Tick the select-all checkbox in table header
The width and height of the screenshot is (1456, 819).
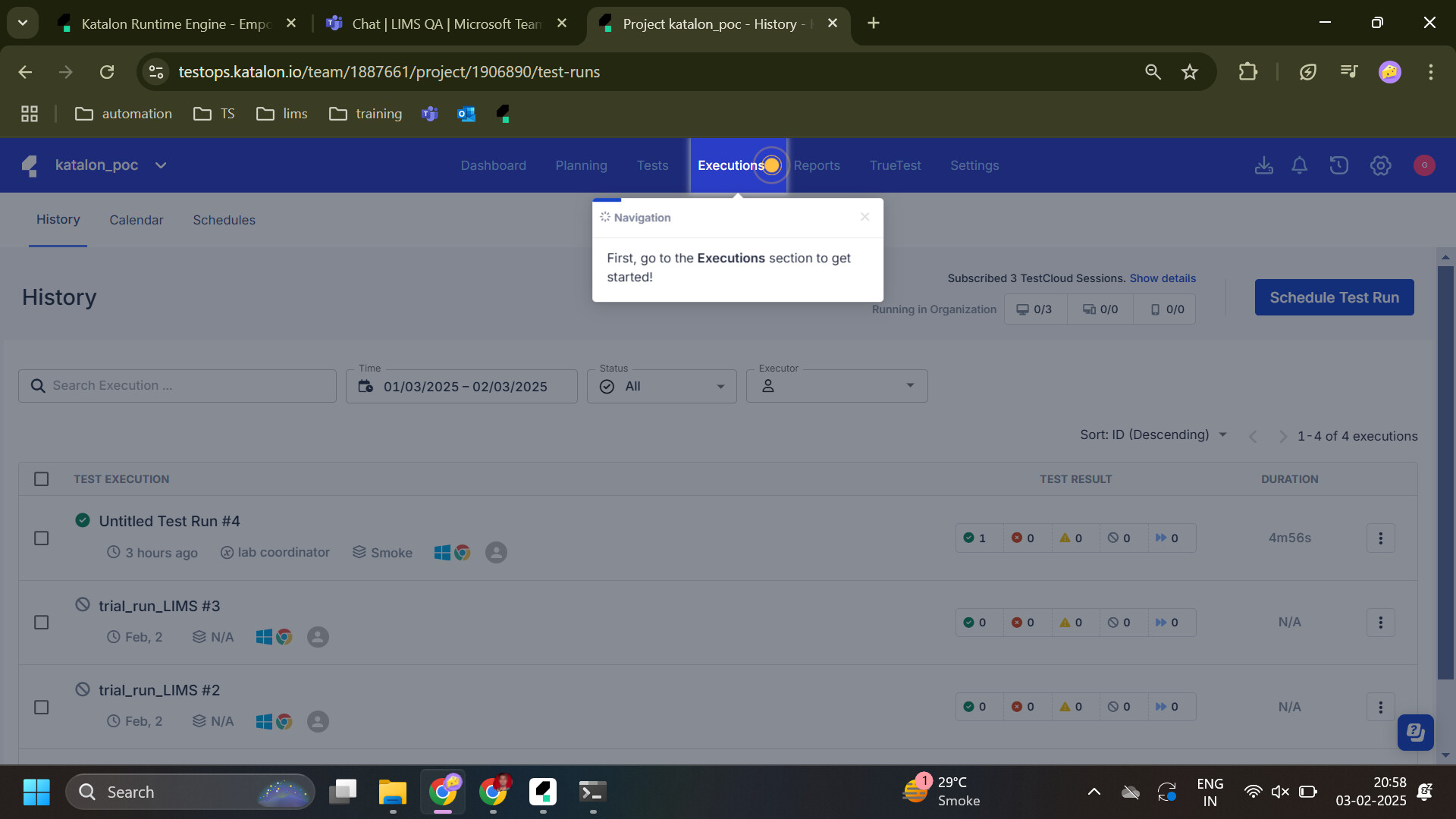pyautogui.click(x=42, y=479)
